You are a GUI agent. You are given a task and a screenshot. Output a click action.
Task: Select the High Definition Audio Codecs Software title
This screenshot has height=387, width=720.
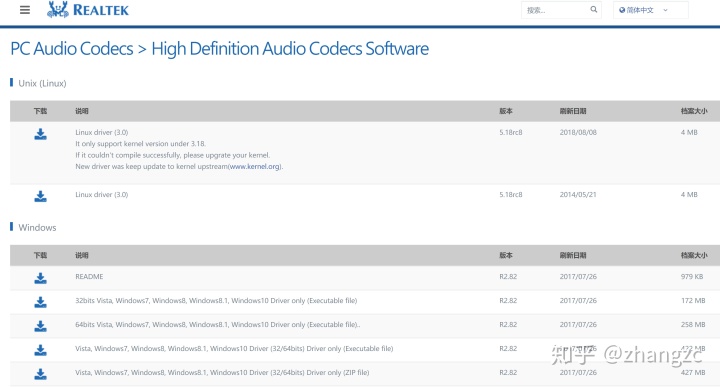[290, 49]
